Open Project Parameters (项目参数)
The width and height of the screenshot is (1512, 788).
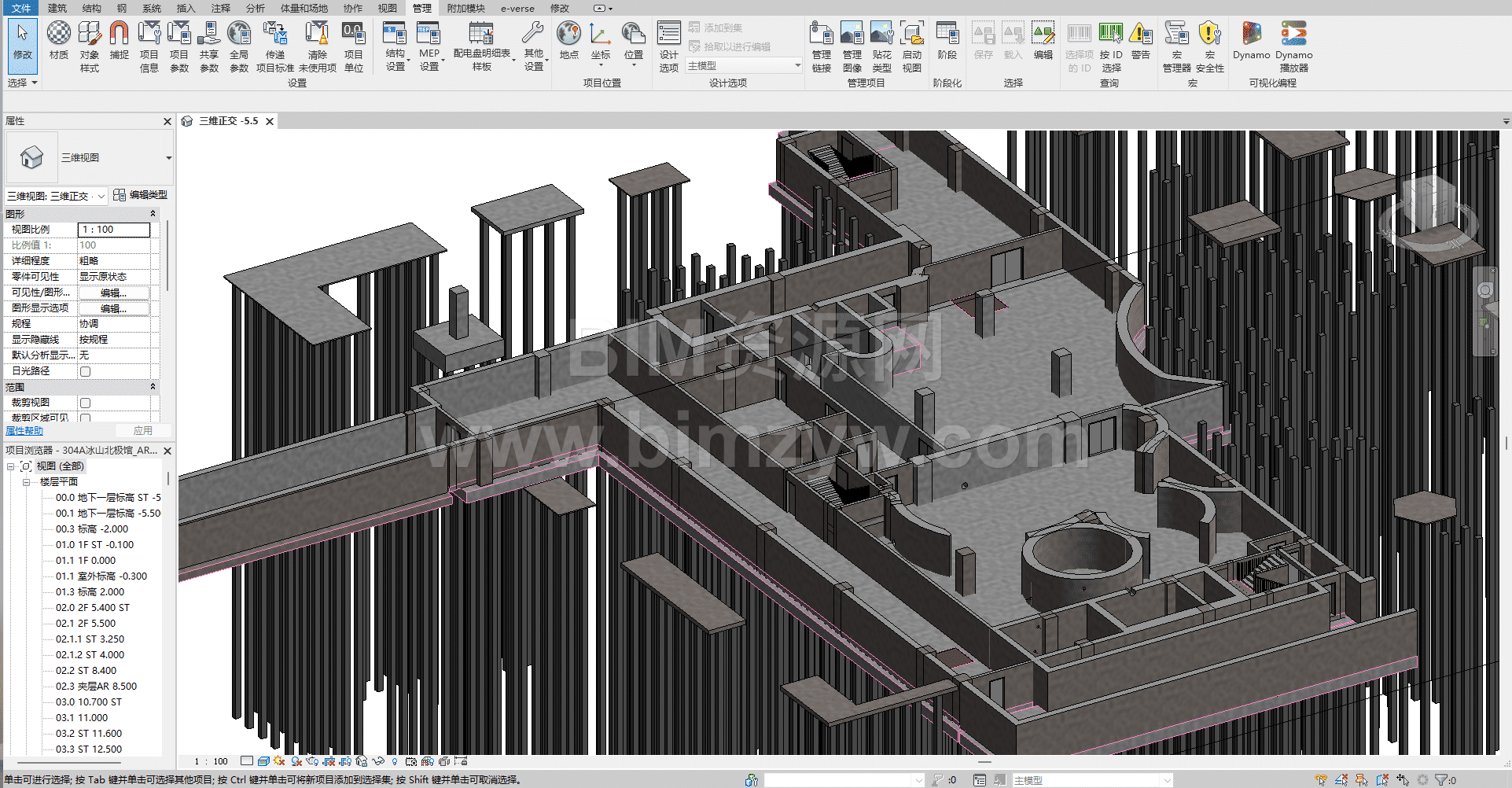tap(179, 47)
